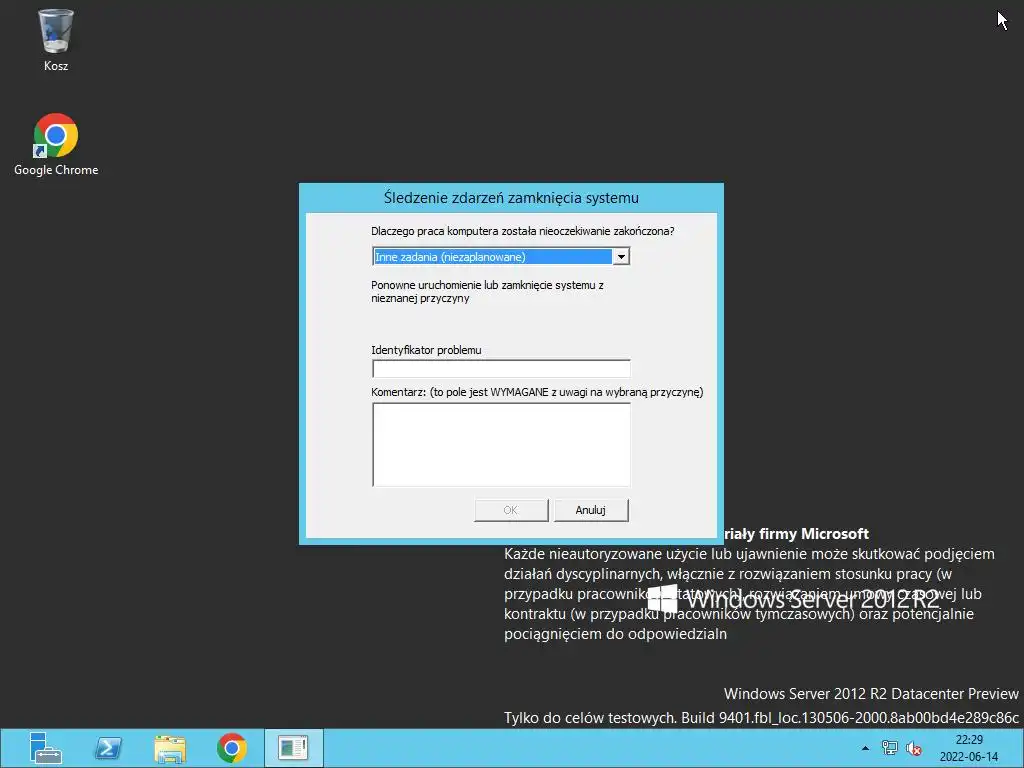The width and height of the screenshot is (1024, 768).
Task: Click the 'Komentarz:' required field label
Action: coord(537,392)
